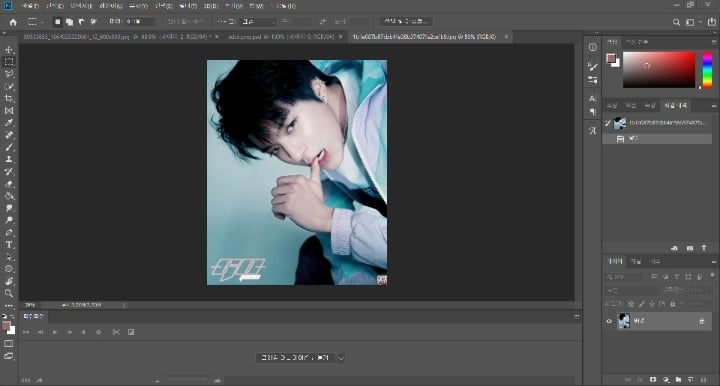
Task: Play the timeline
Action: [x=55, y=332]
